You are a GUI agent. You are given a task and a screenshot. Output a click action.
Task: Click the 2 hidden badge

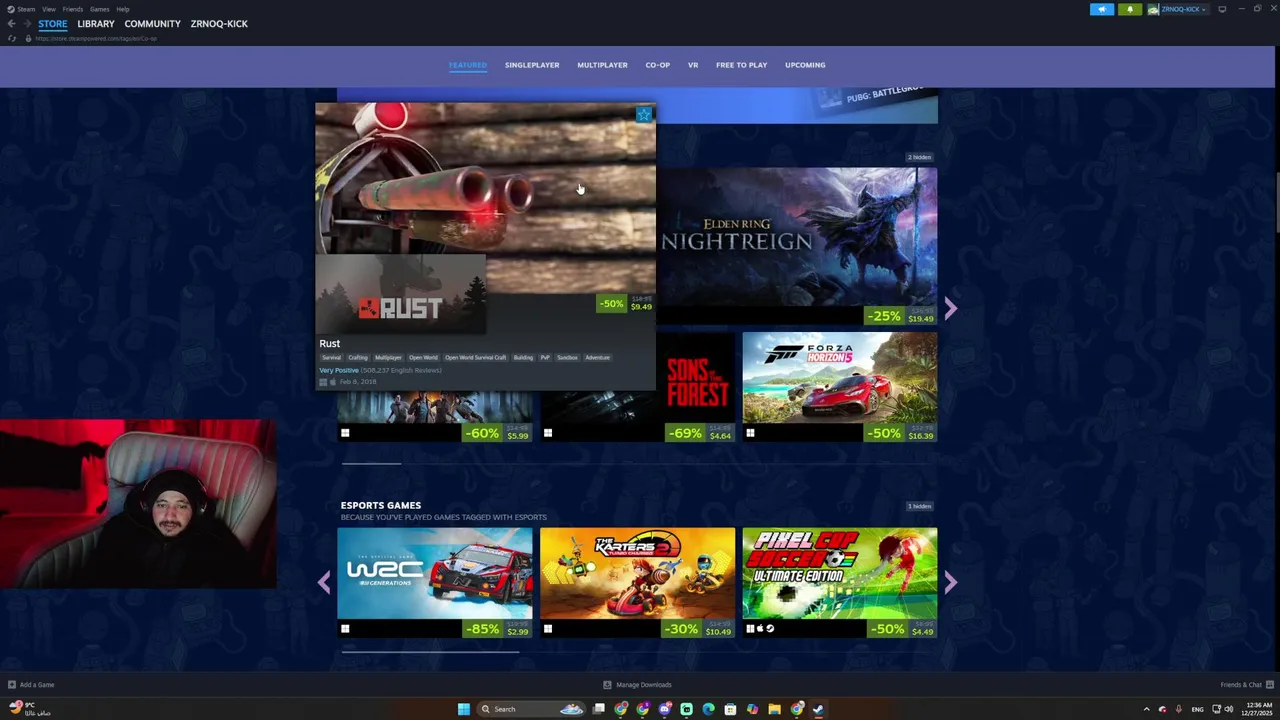coord(919,157)
